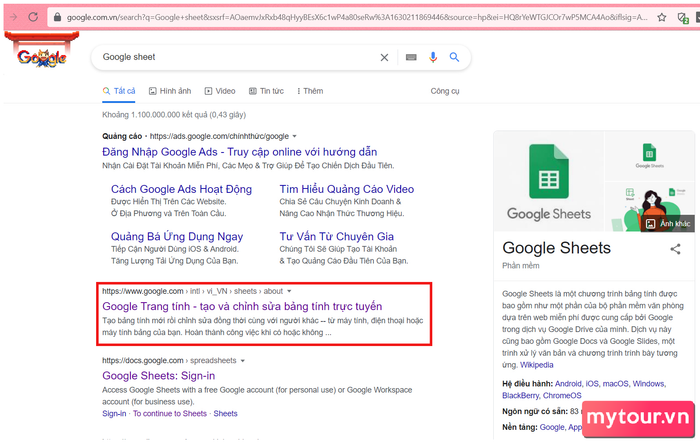The height and width of the screenshot is (445, 700).
Task: Open the large Google Sheets logo image
Action: [549, 181]
